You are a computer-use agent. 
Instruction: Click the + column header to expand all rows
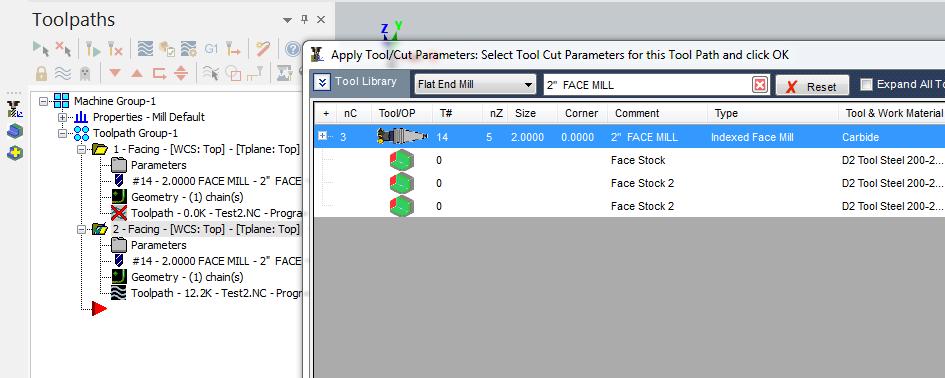point(326,113)
